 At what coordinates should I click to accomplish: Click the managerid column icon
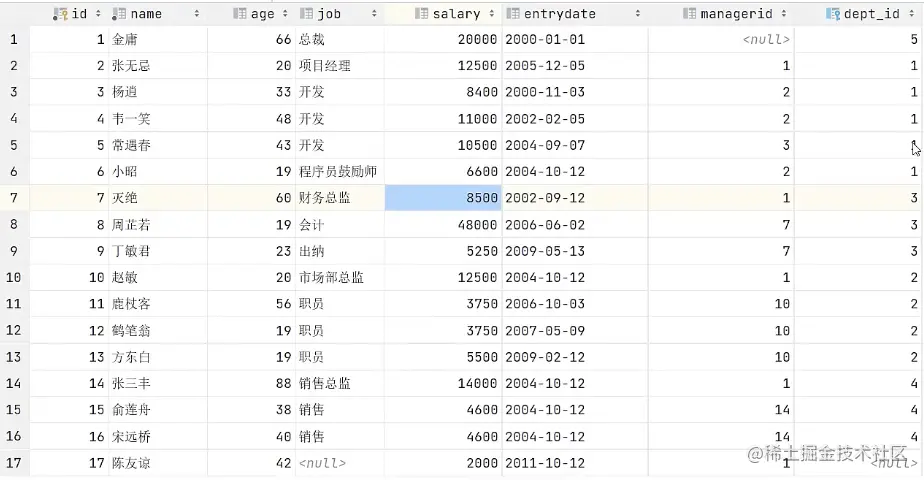(689, 14)
